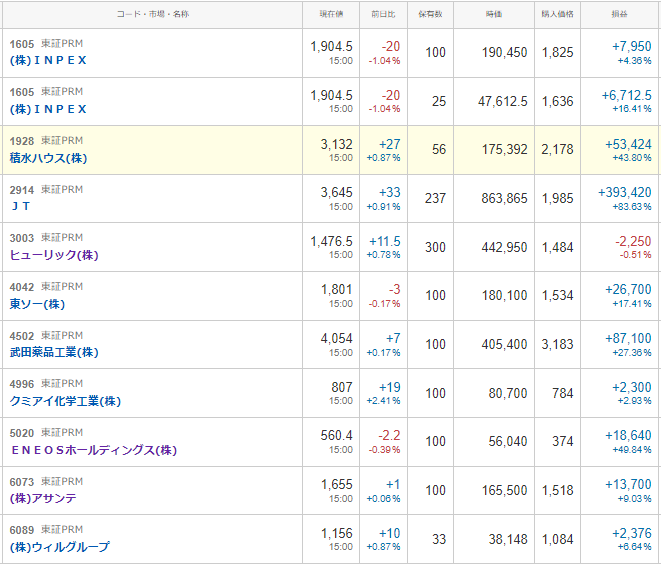Screen dimensions: 661x564
Task: Click the profit value +26,700
Action: tap(628, 290)
